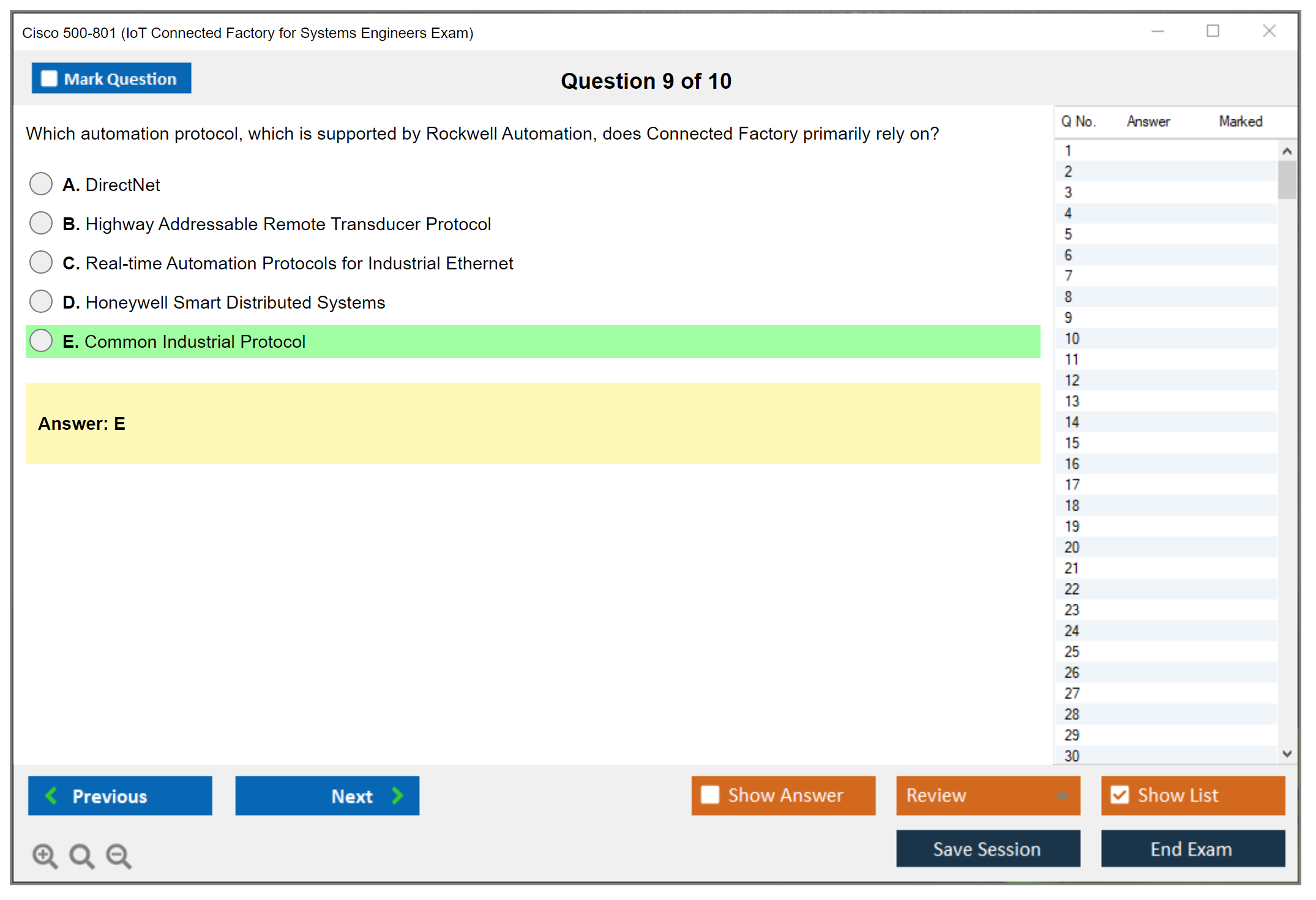Click the Save Session button
The height and width of the screenshot is (900, 1316).
(x=987, y=849)
